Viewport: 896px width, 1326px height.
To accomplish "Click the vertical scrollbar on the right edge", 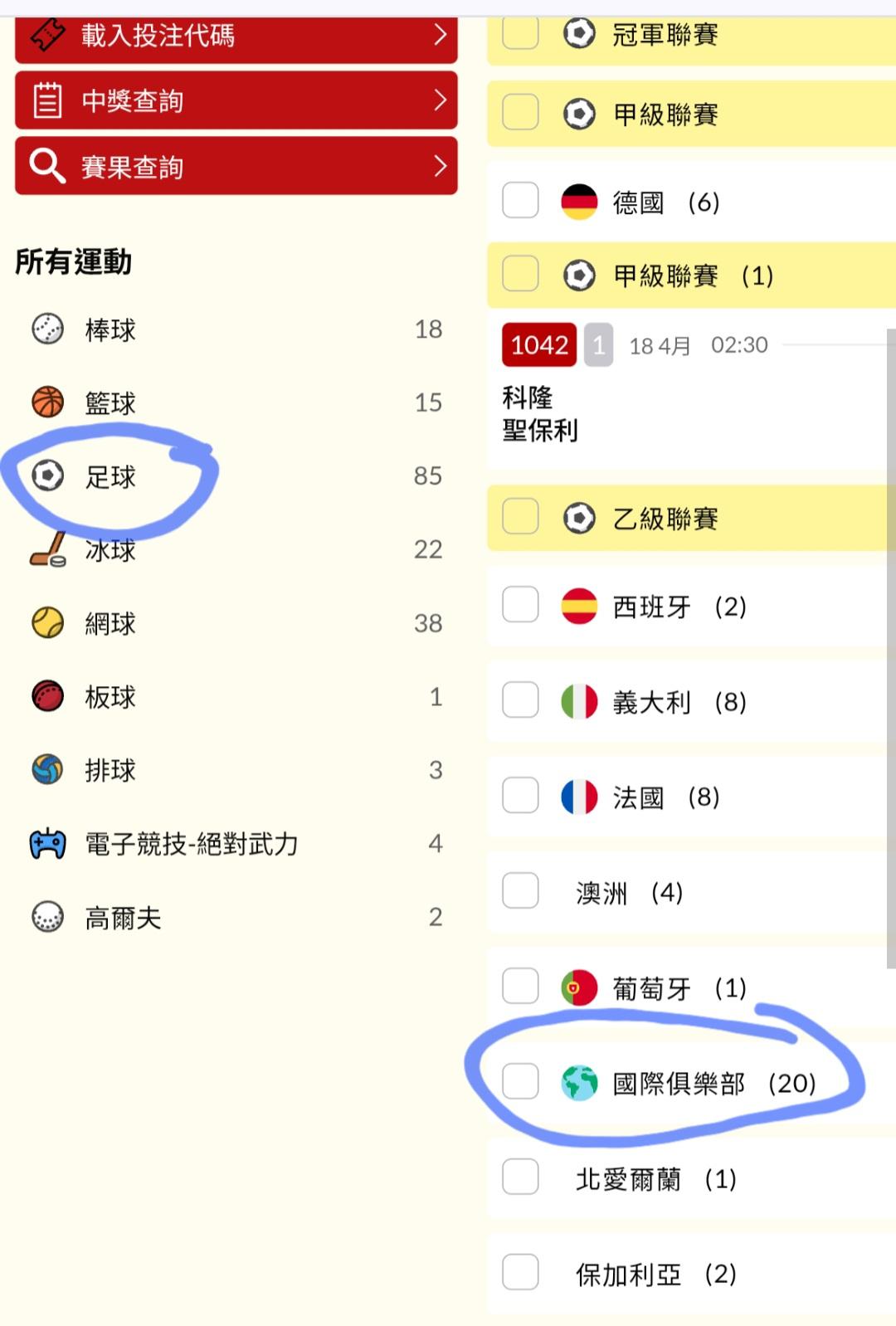I will point(891,647).
